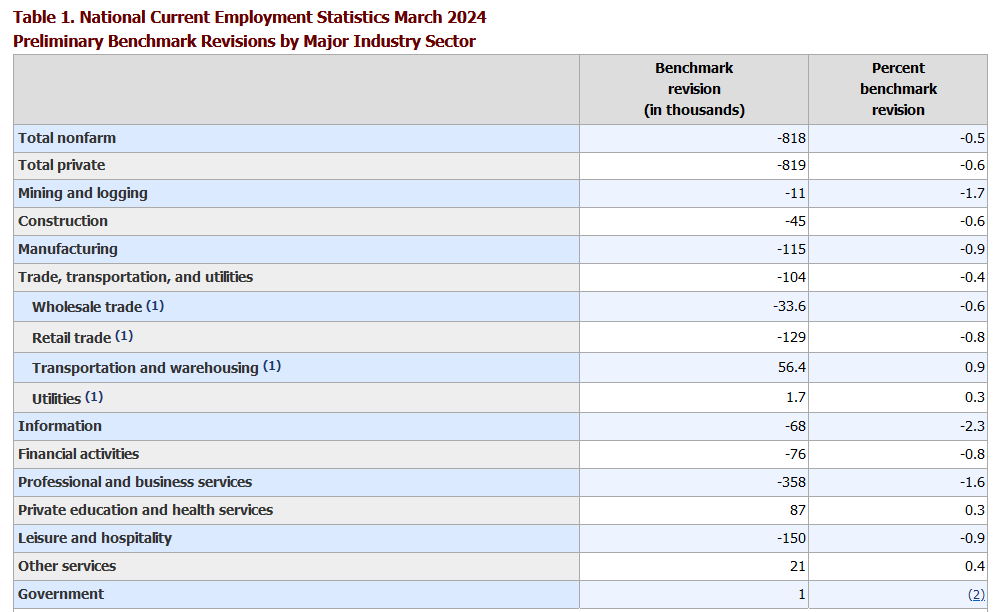Select the Trade, transportation, and utilities label

pos(135,277)
